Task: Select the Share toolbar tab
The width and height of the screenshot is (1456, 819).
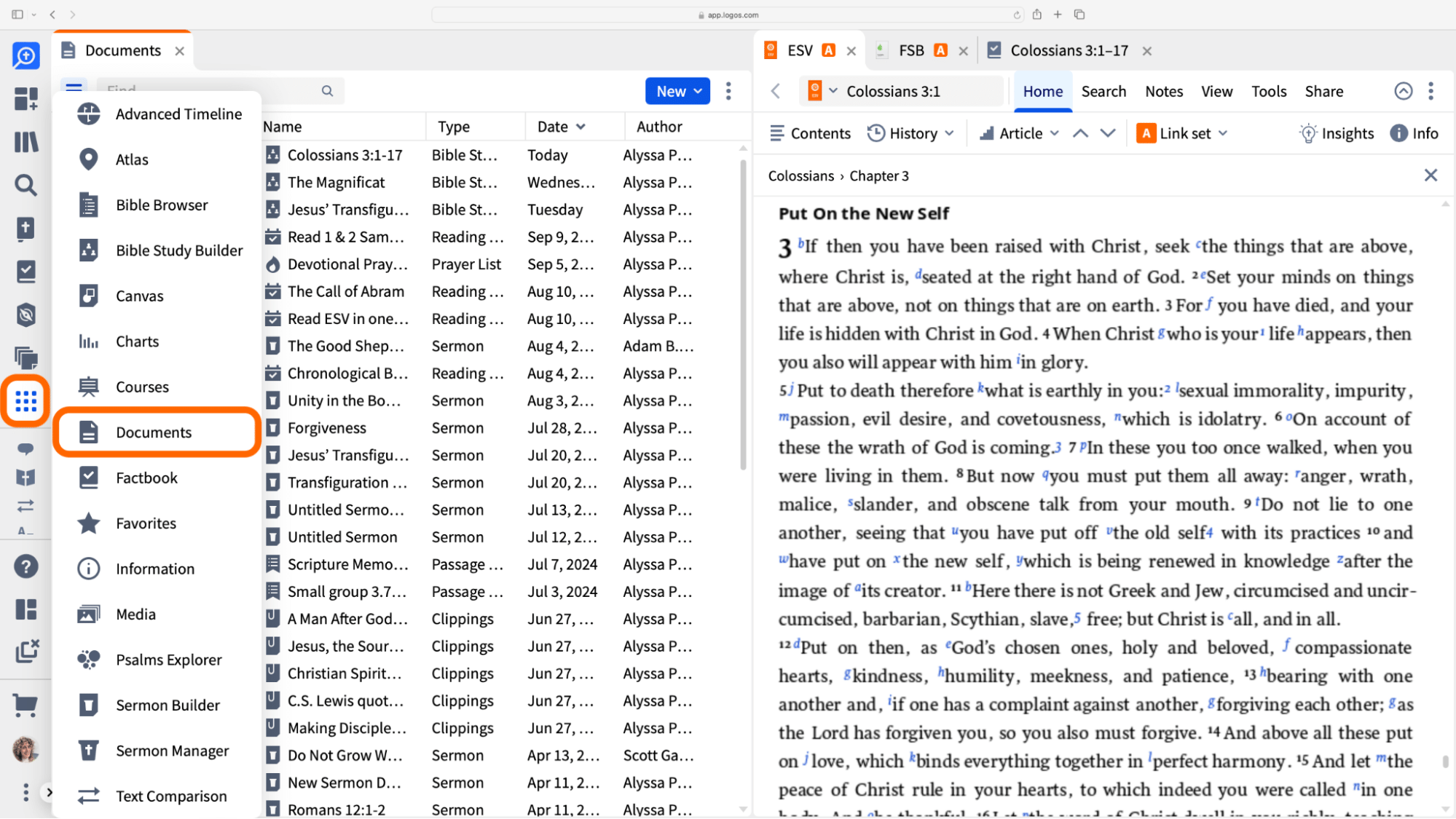Action: [x=1323, y=91]
